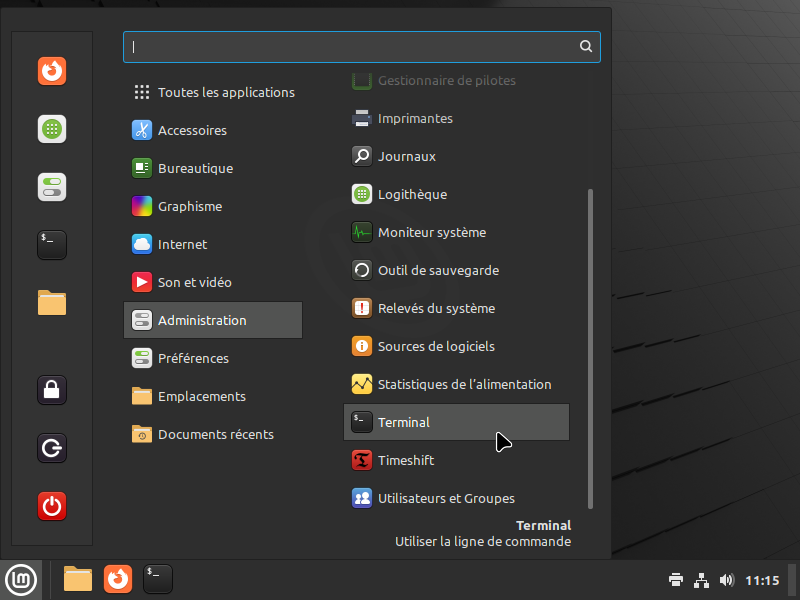Open system settings toggle icon in sidebar
Viewport: 800px width, 600px height.
pos(52,187)
